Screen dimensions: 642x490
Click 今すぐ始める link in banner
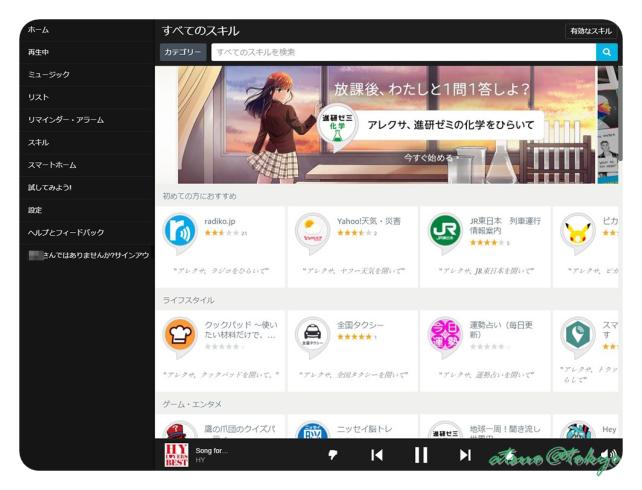(431, 158)
